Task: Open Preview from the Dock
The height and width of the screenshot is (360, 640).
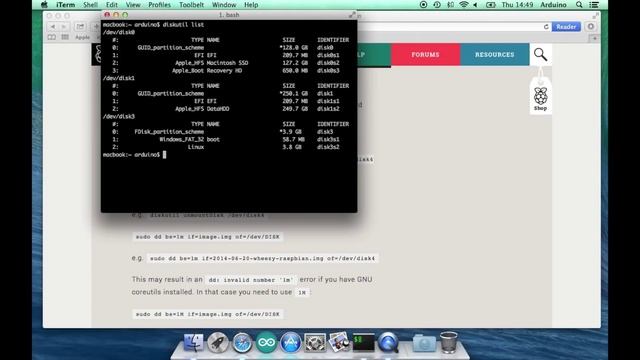Action: coord(339,342)
